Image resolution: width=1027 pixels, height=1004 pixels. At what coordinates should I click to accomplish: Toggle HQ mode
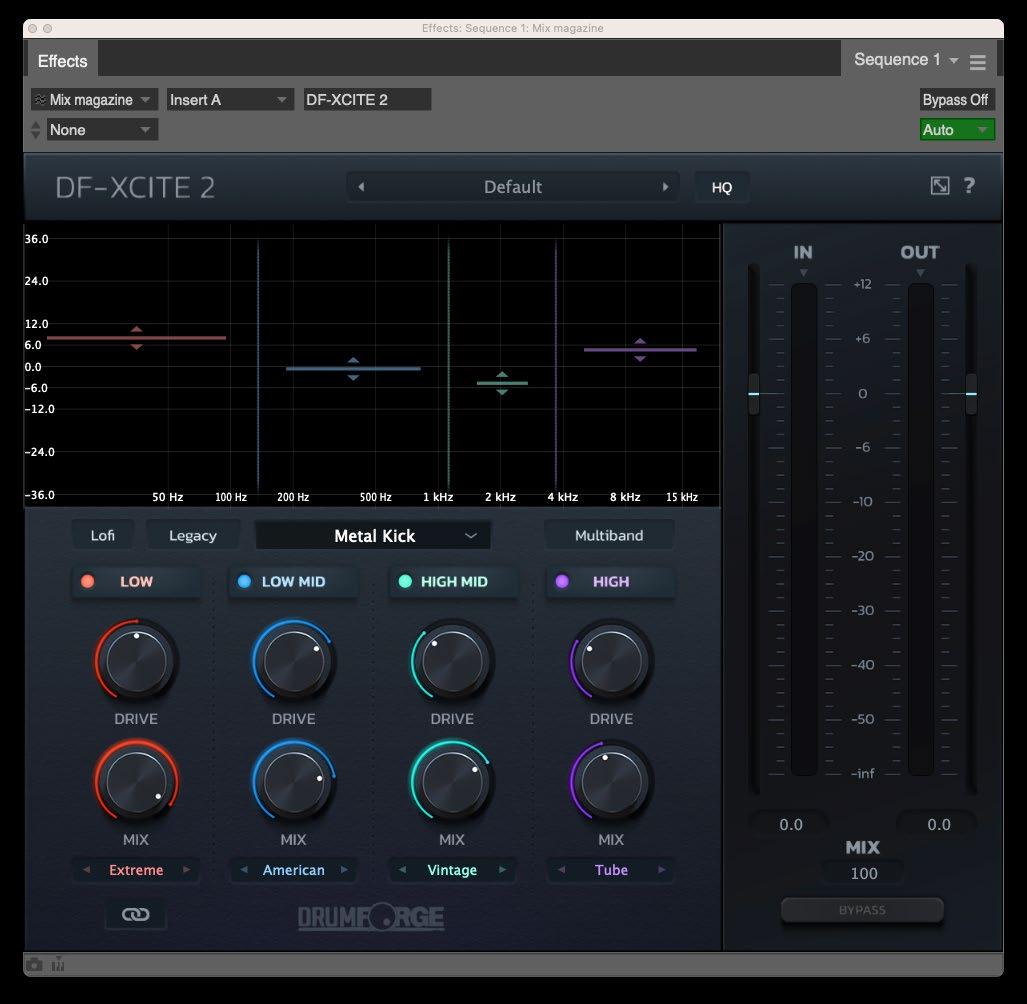[x=722, y=187]
